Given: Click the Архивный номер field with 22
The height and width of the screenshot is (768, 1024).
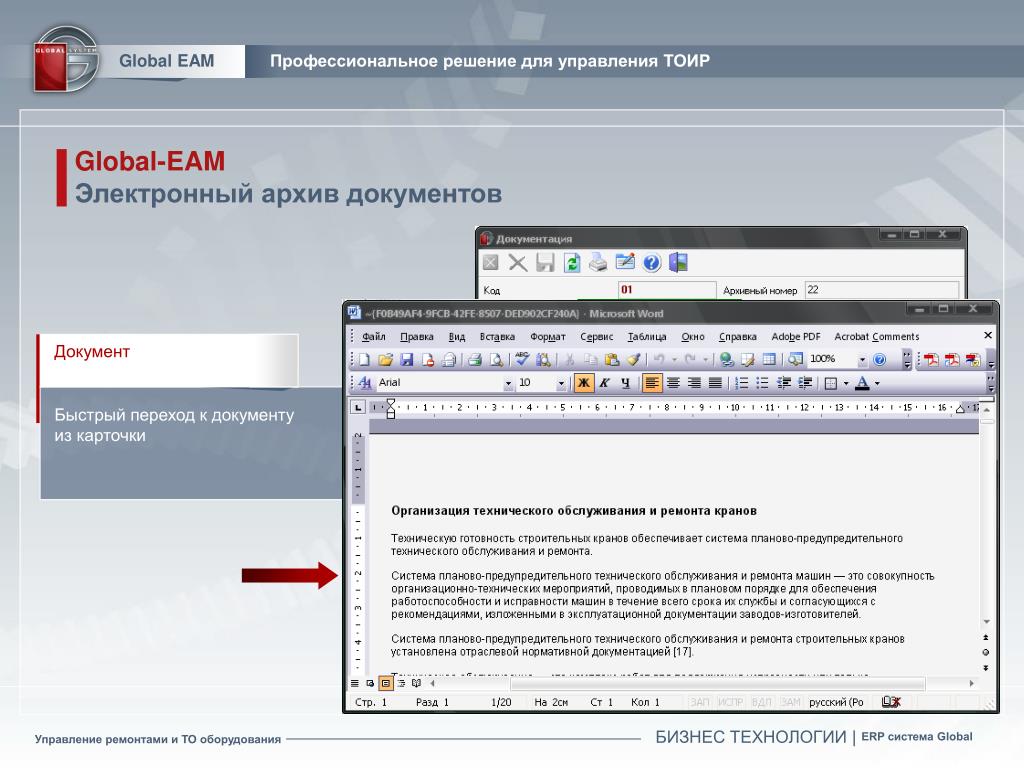Looking at the screenshot, I should (x=882, y=290).
